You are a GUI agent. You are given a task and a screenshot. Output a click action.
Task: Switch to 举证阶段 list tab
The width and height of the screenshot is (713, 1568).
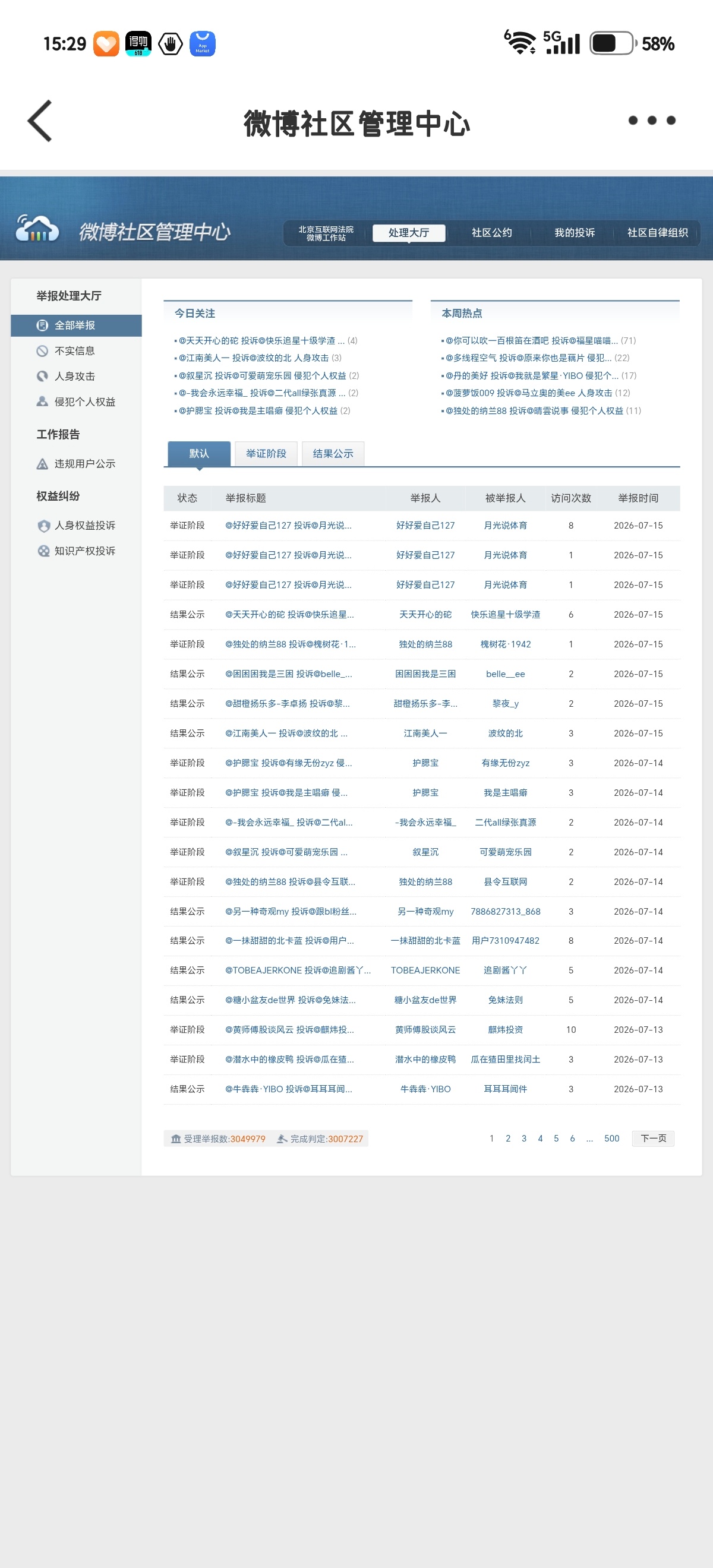[266, 454]
